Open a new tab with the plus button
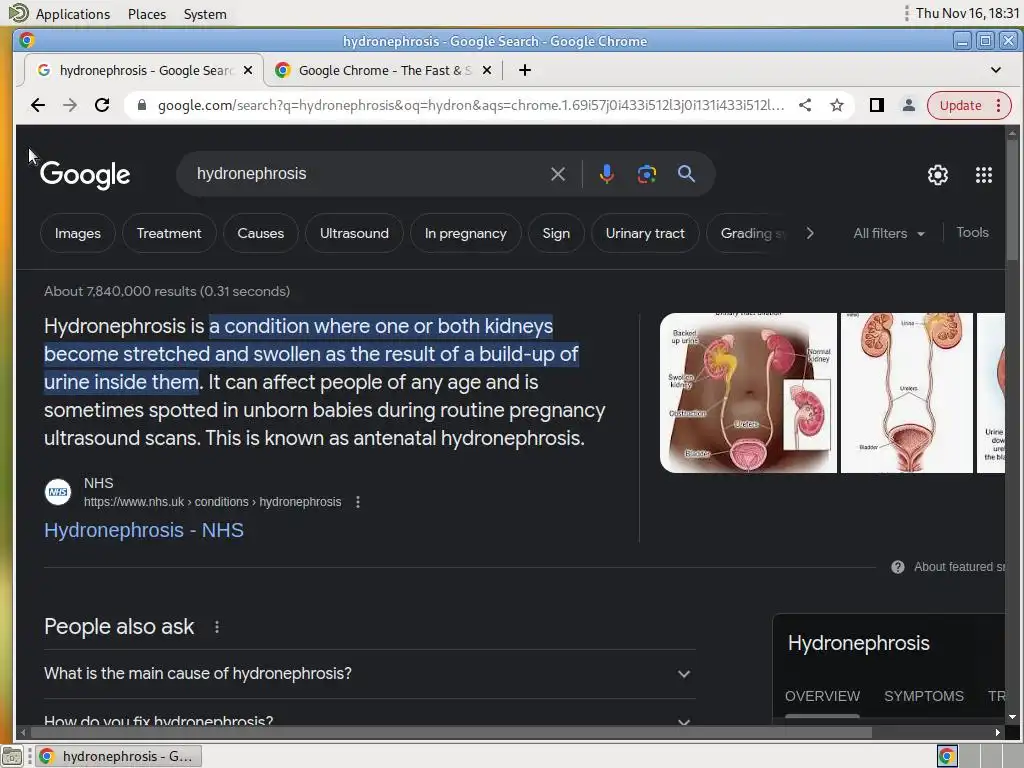This screenshot has height=768, width=1024. [524, 70]
